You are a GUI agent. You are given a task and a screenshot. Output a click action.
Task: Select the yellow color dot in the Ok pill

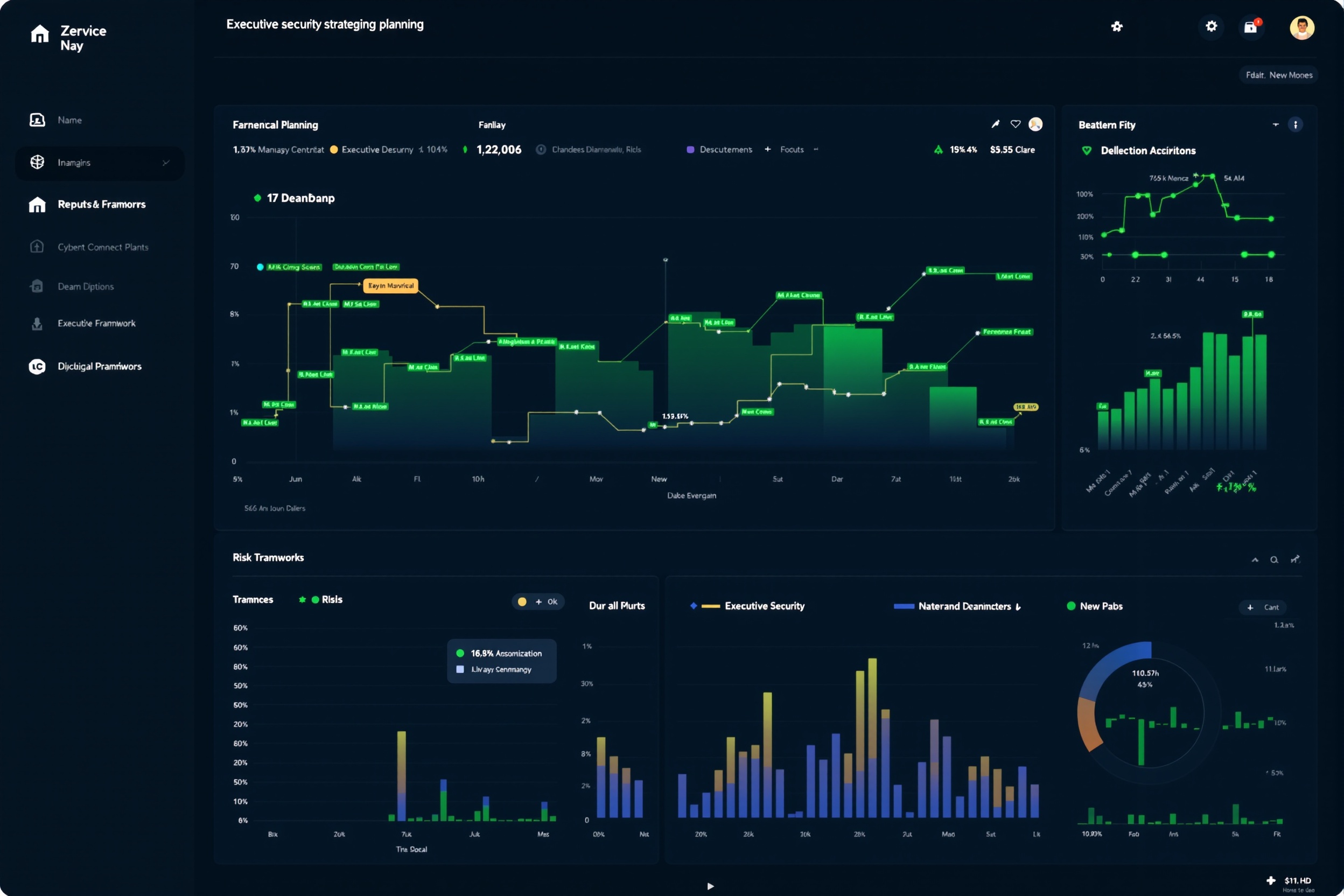point(522,601)
